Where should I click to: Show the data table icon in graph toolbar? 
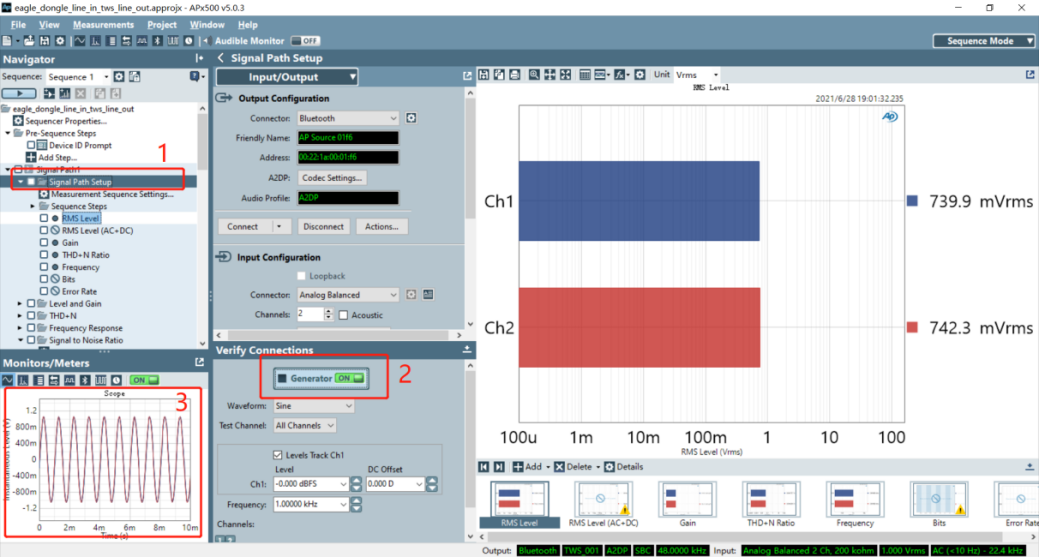pyautogui.click(x=585, y=75)
